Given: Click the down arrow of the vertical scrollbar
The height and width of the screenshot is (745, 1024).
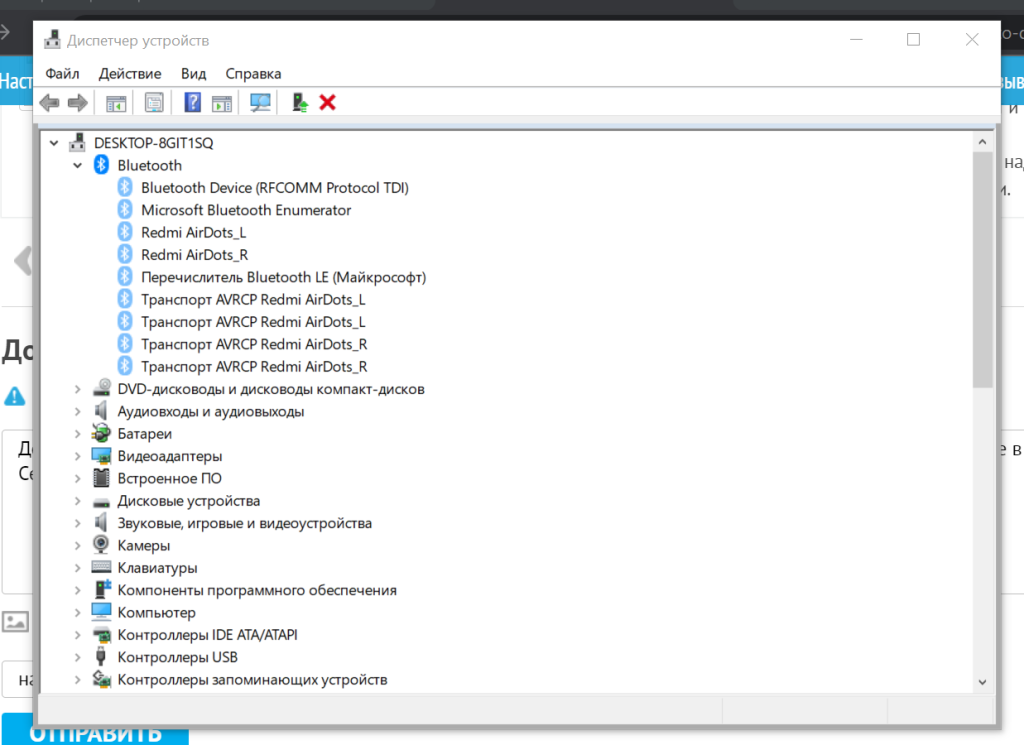Looking at the screenshot, I should point(982,680).
